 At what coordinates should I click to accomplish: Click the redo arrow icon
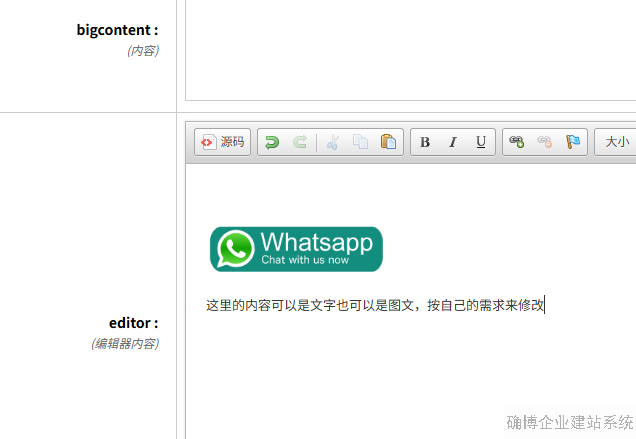[300, 142]
